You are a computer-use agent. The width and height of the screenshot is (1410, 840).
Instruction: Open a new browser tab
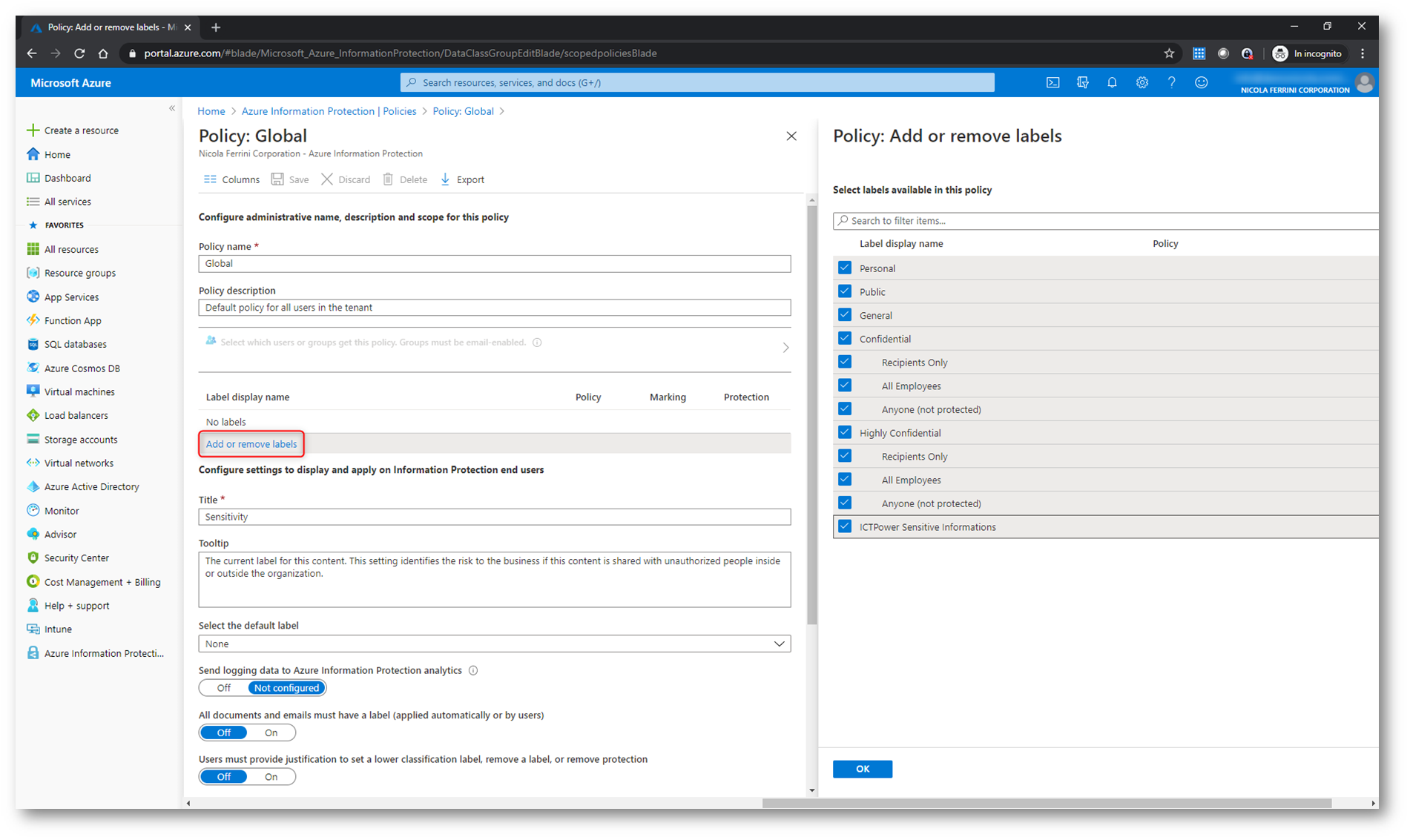click(x=216, y=27)
